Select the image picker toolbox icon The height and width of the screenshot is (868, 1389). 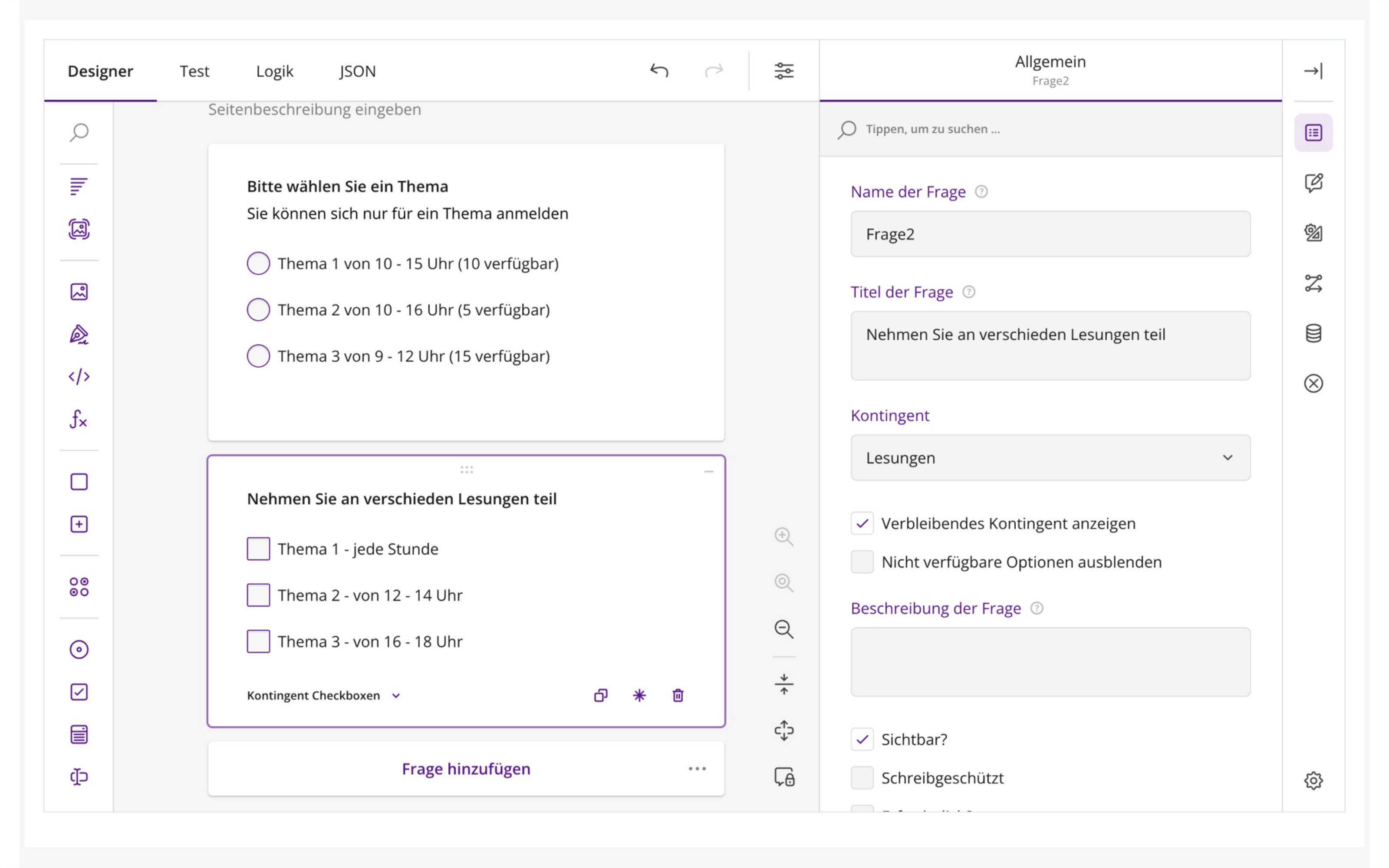point(79,230)
